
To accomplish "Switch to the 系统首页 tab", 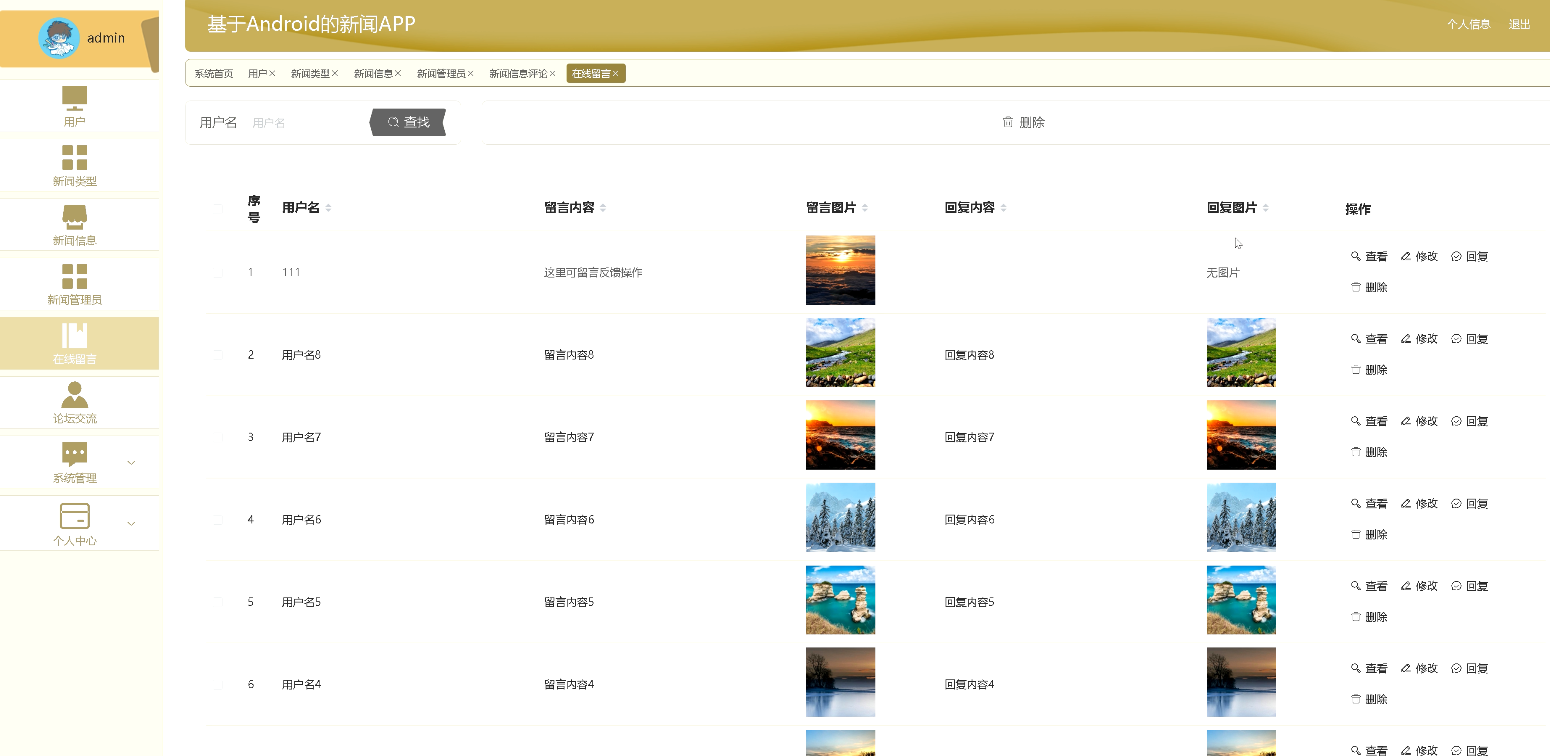I will pos(214,74).
